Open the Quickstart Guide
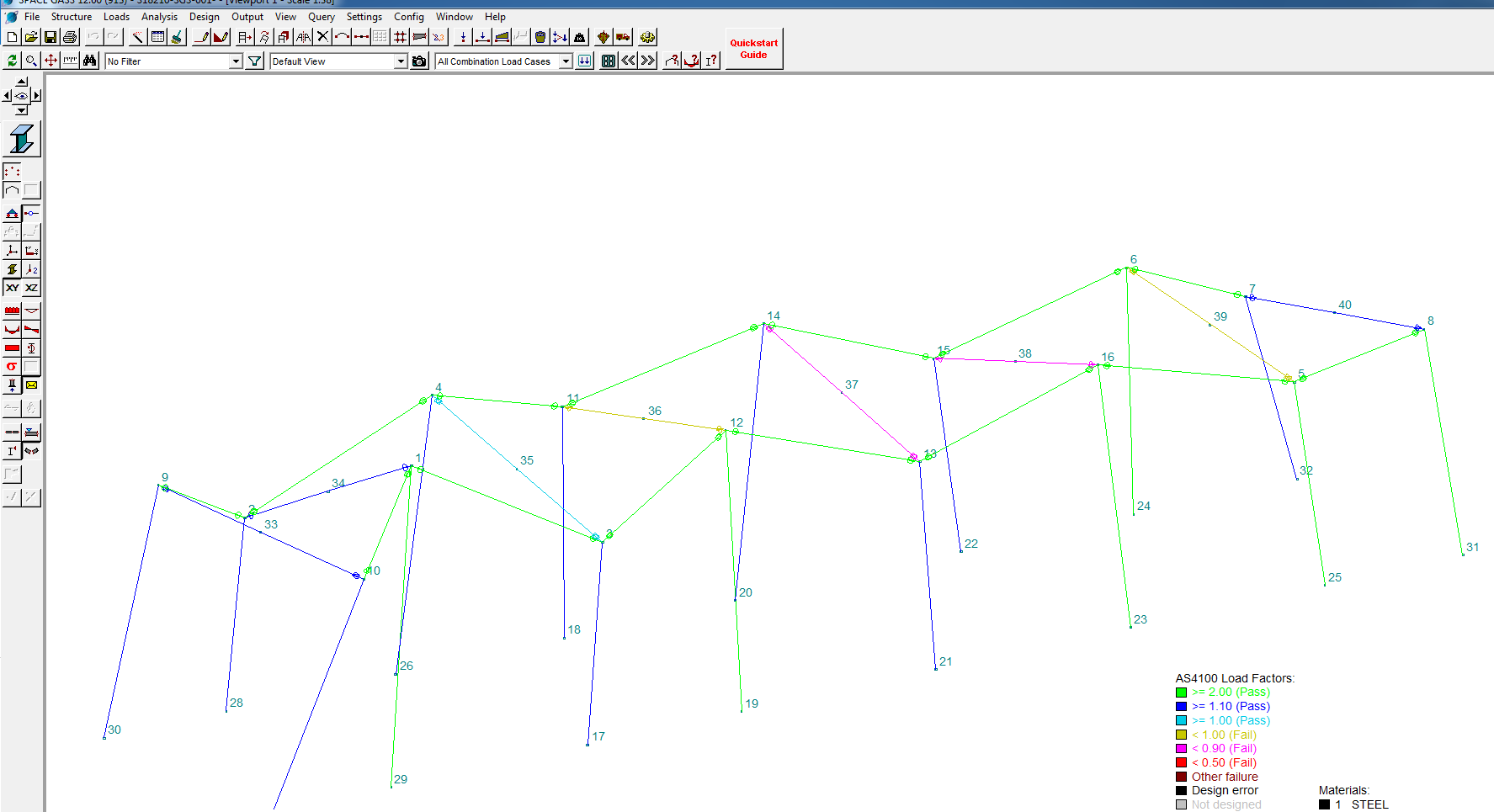This screenshot has width=1494, height=812. coord(754,49)
